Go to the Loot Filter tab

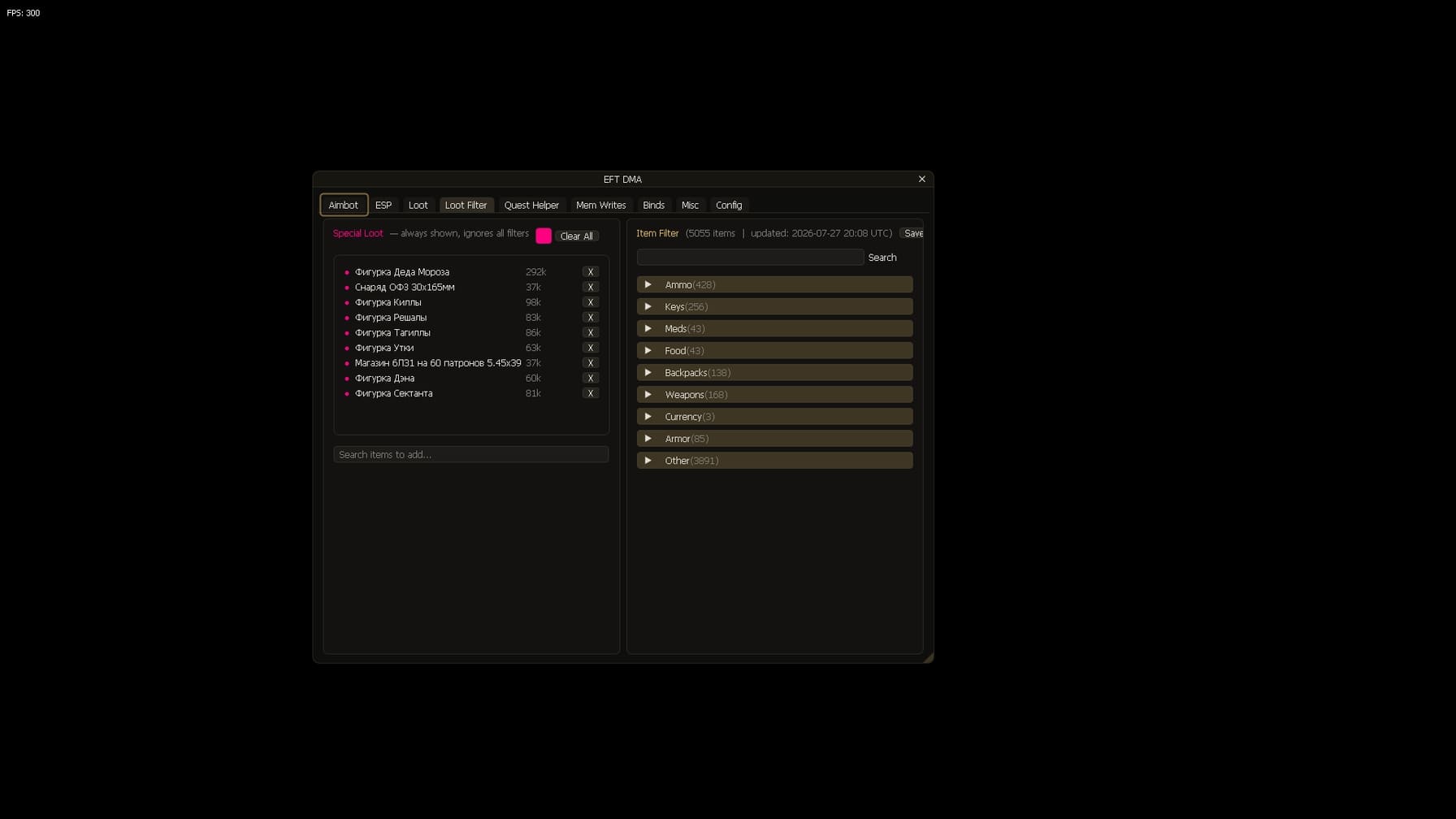(x=466, y=205)
